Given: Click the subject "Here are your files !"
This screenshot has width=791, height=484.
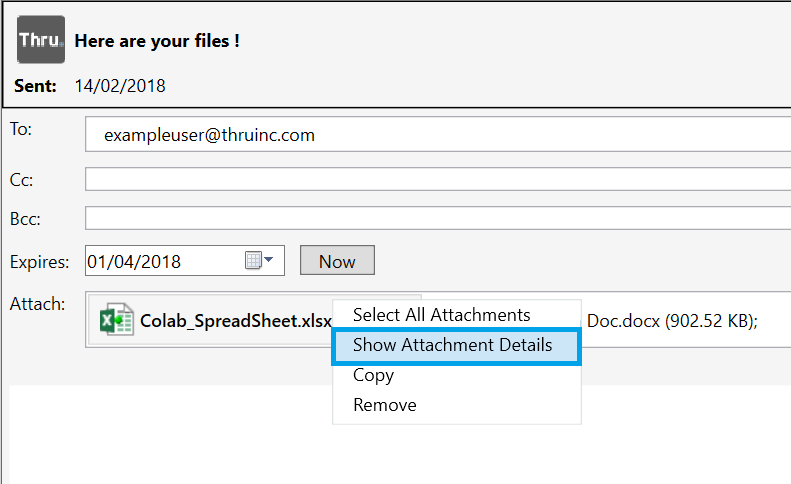Looking at the screenshot, I should coord(157,41).
